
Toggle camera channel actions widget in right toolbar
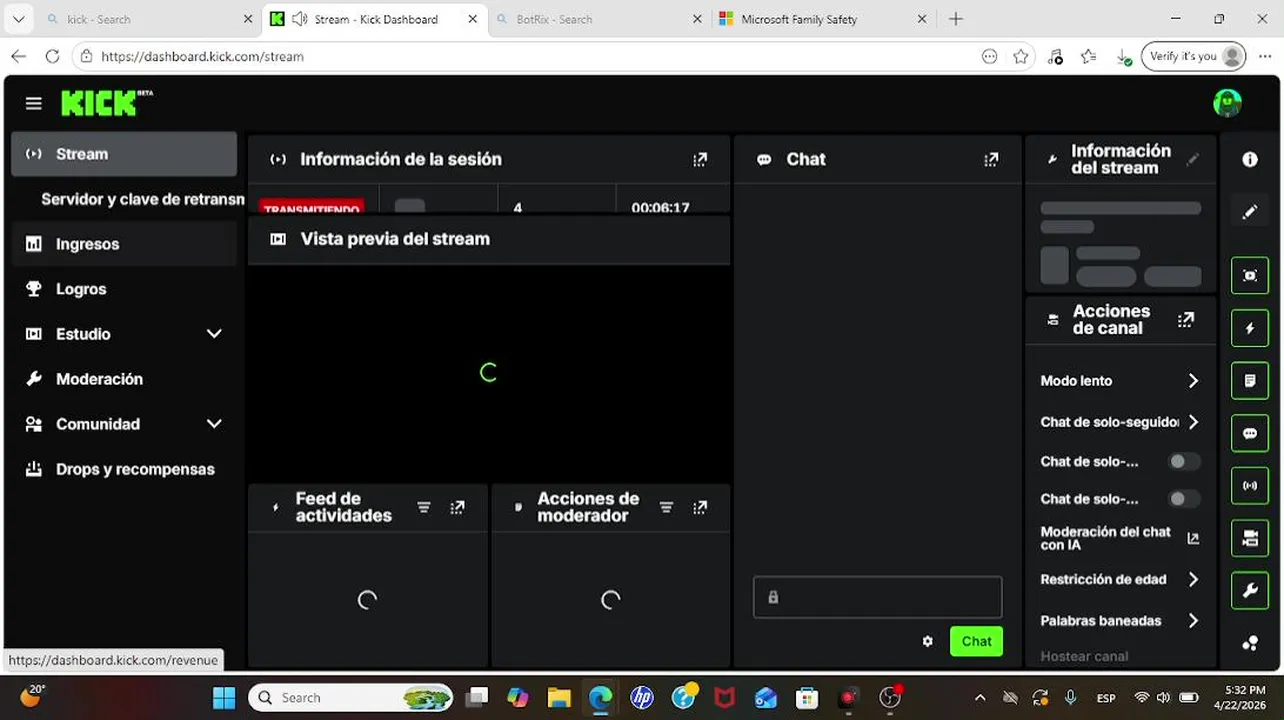1250,538
